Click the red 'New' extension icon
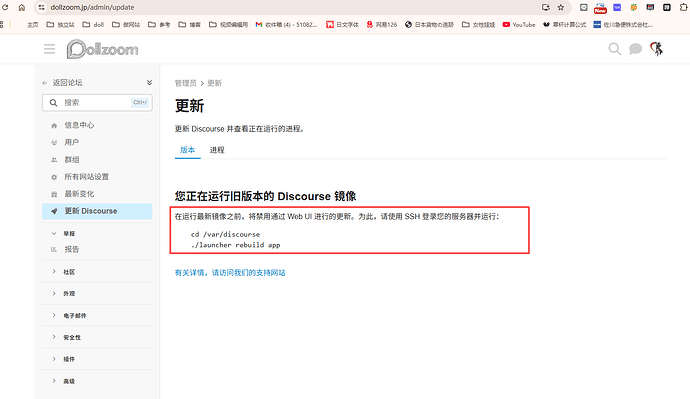This screenshot has height=399, width=690. [x=600, y=8]
